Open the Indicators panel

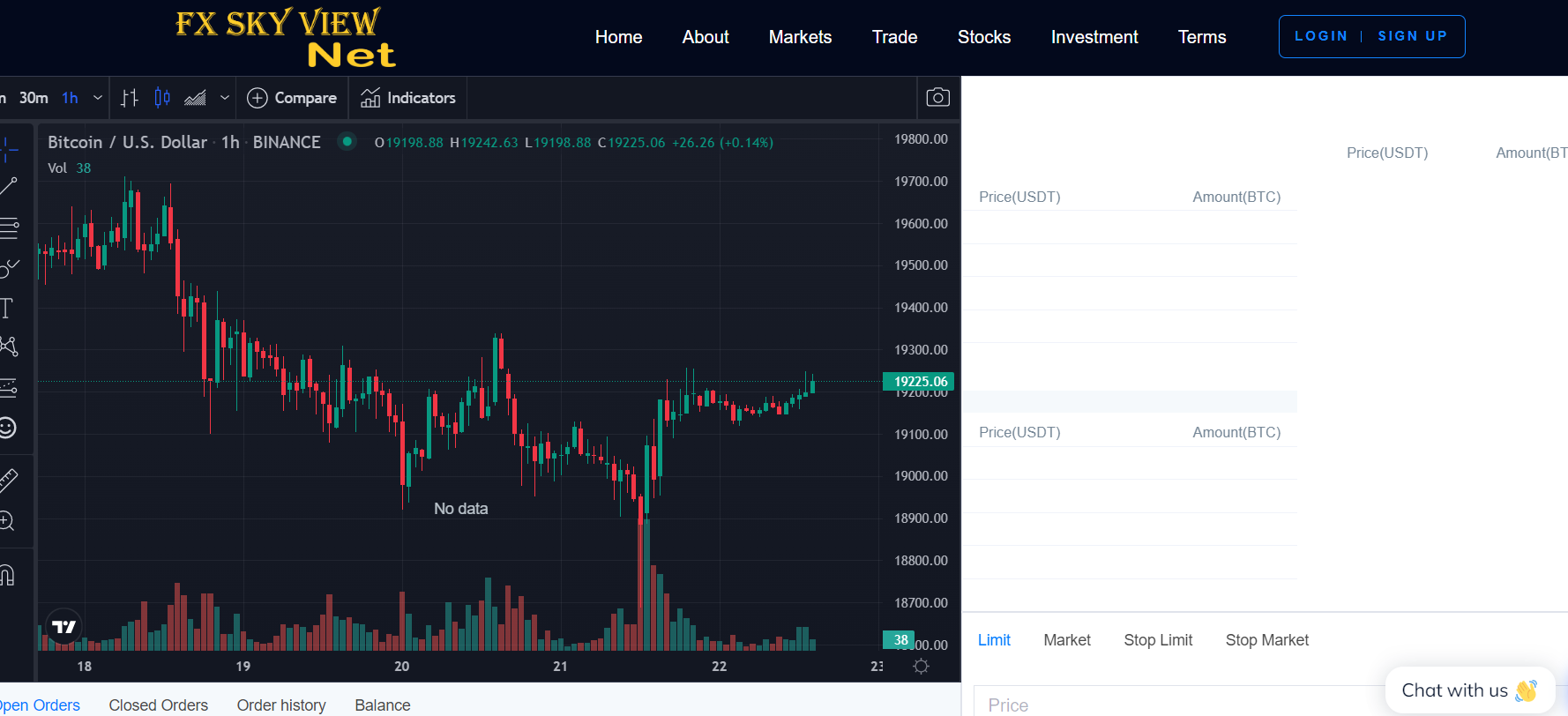pyautogui.click(x=407, y=98)
